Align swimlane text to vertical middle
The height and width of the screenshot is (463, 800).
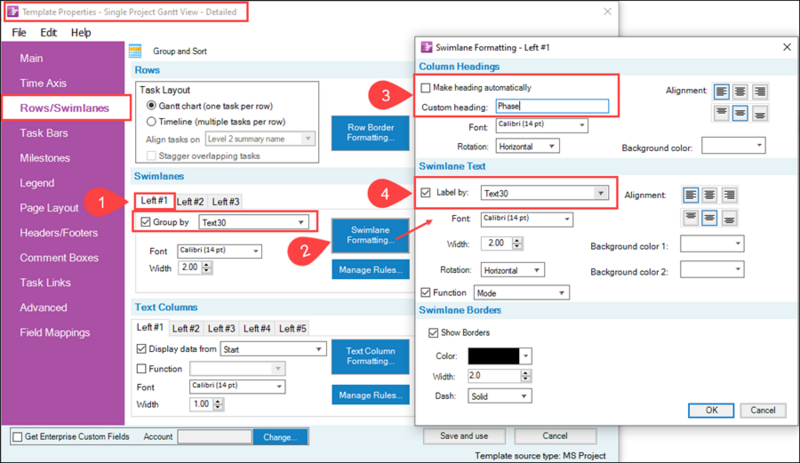709,218
